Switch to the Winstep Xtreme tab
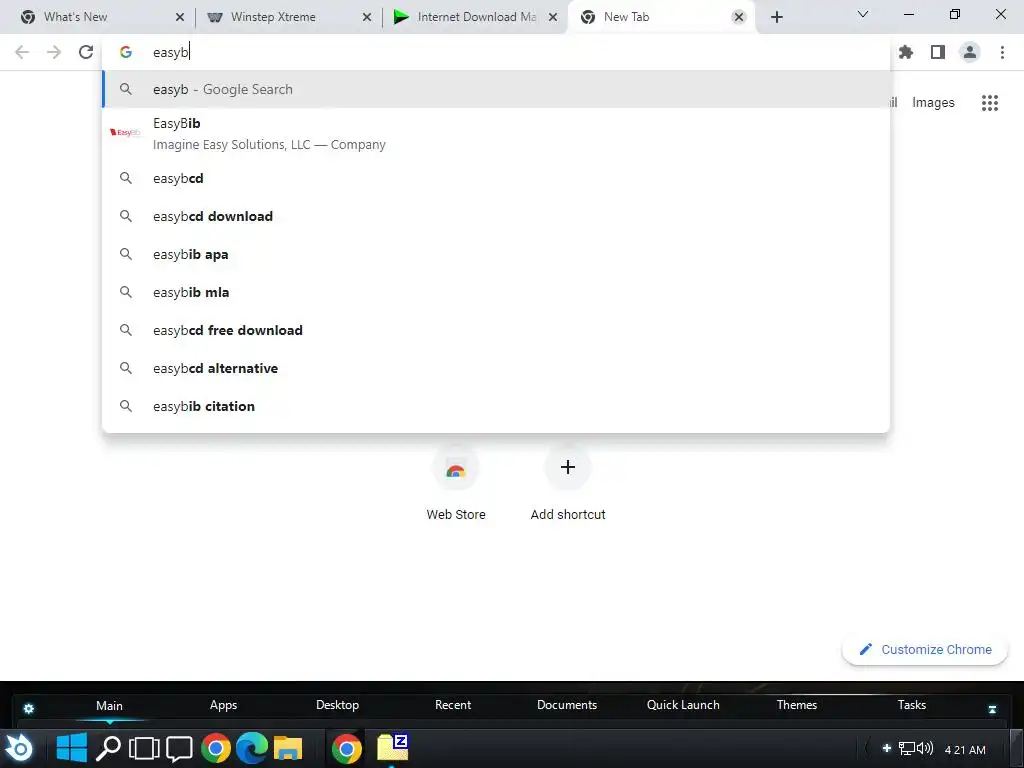The width and height of the screenshot is (1024, 768). tap(287, 17)
